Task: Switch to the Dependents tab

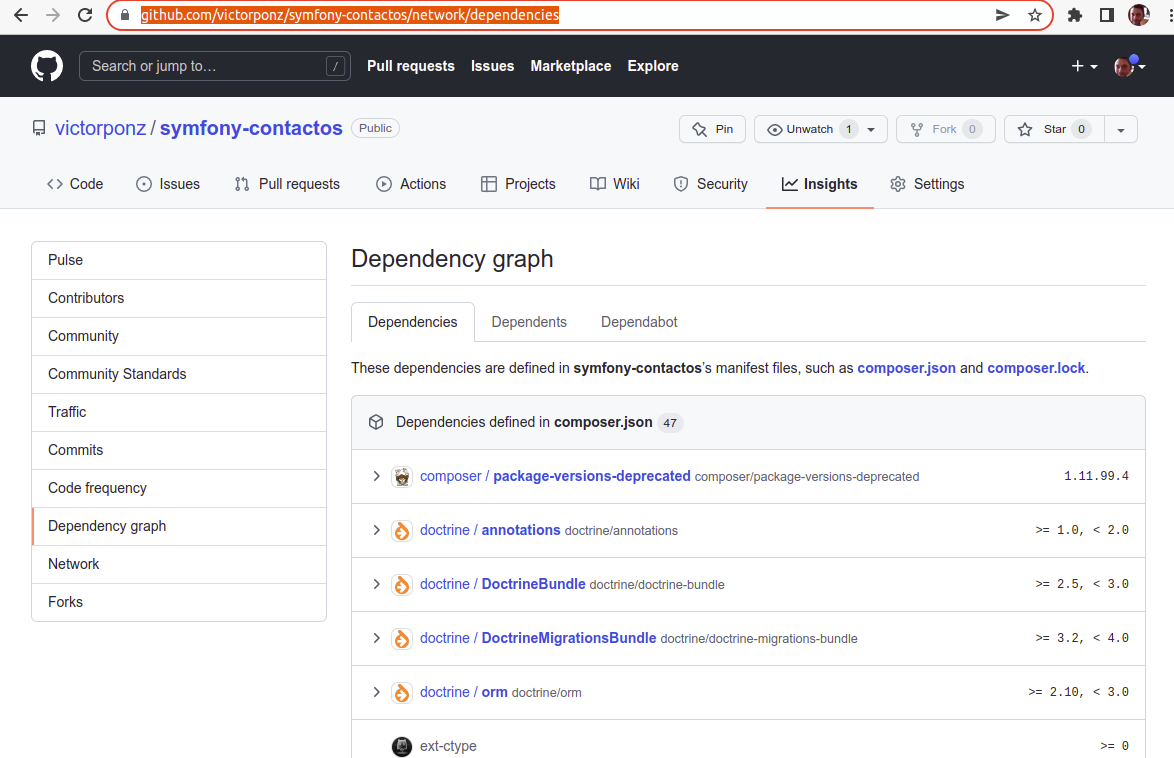Action: point(529,322)
